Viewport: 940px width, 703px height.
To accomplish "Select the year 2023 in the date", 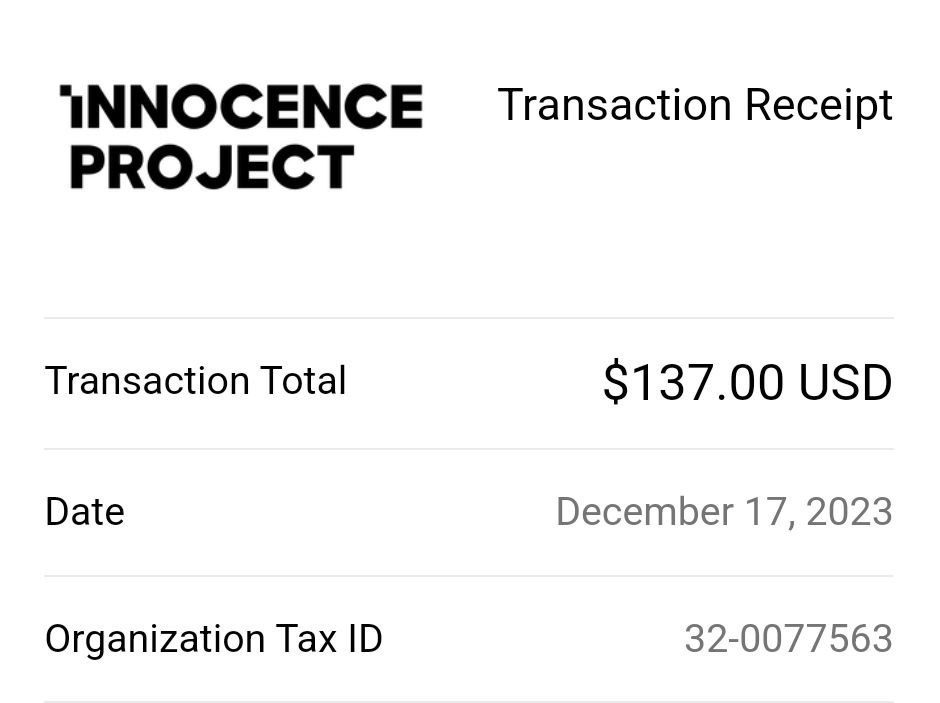I will point(849,512).
